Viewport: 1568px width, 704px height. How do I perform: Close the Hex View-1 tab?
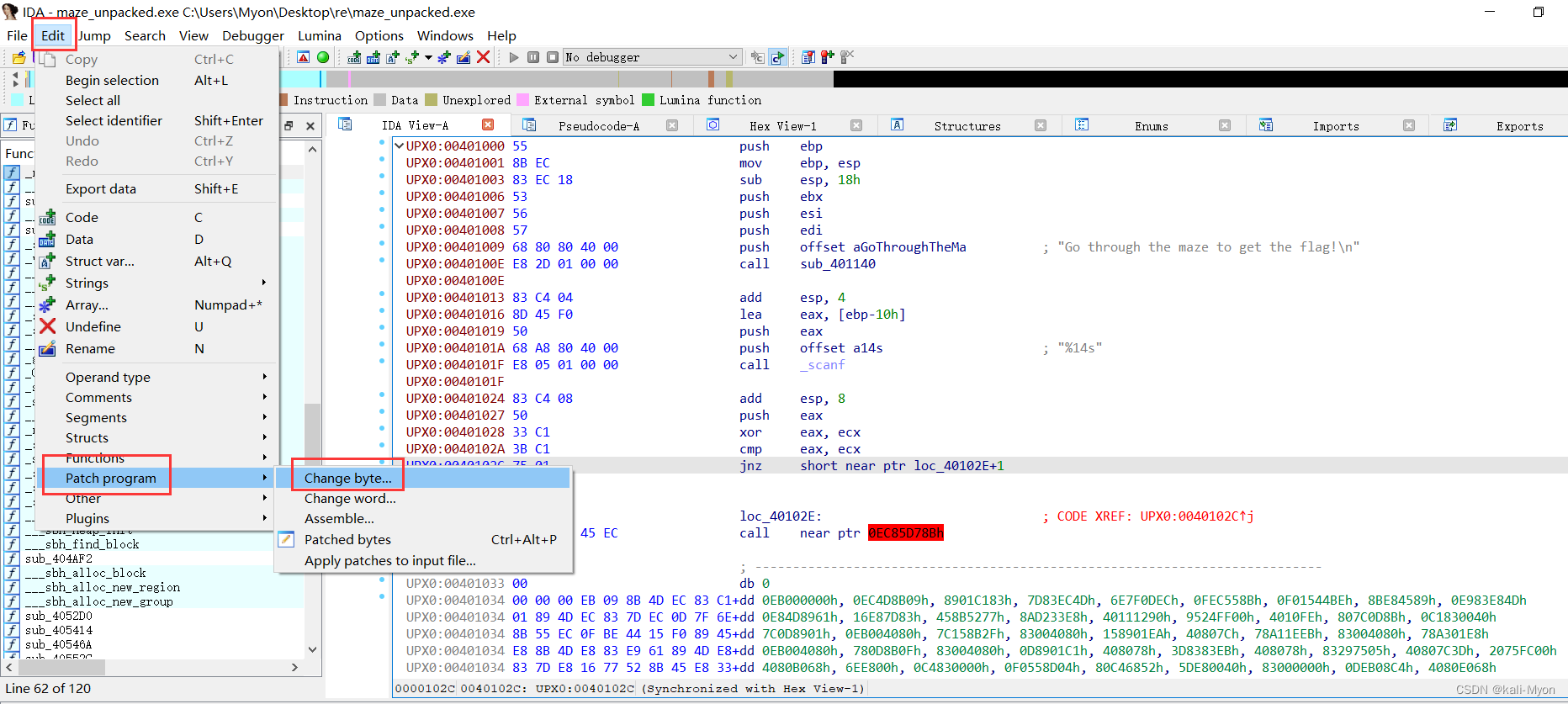(x=856, y=125)
